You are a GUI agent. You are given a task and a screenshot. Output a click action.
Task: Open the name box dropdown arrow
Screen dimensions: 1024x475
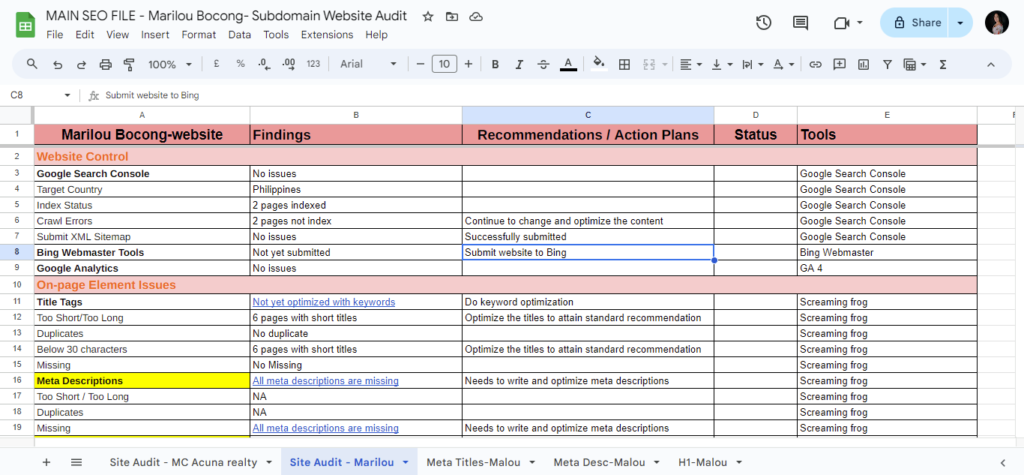coord(67,95)
